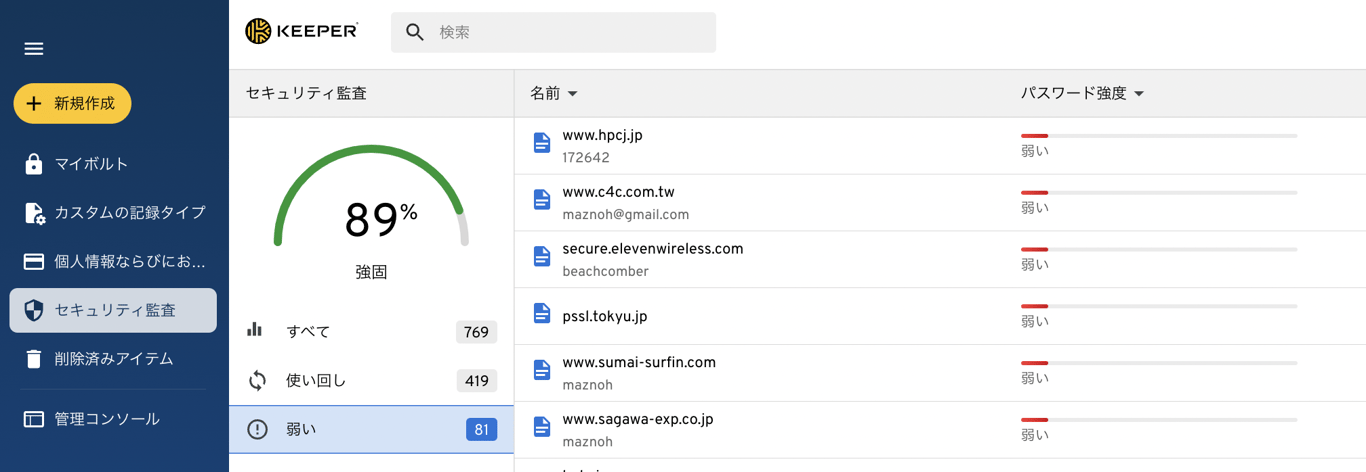Image resolution: width=1366 pixels, height=472 pixels.
Task: Click the strength bar for pssl.tokyu.jp
Action: (1159, 307)
